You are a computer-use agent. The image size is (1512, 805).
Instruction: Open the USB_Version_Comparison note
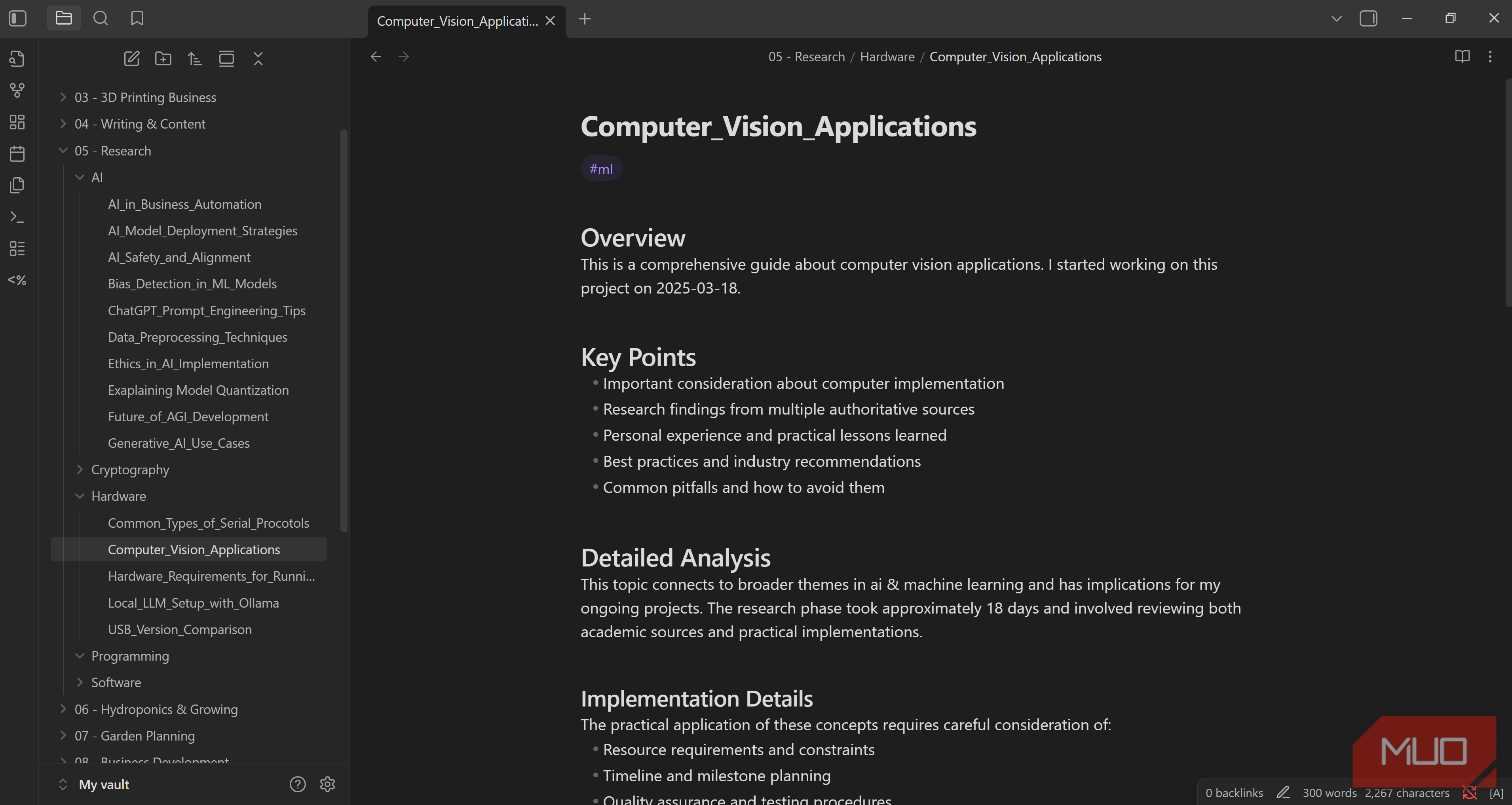point(180,630)
